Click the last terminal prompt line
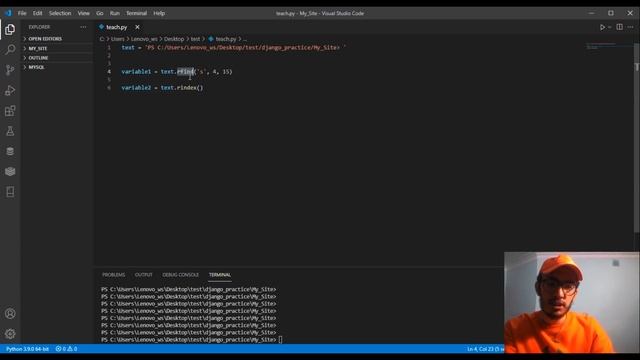Screen dimensions: 640x360 [x=191, y=340]
